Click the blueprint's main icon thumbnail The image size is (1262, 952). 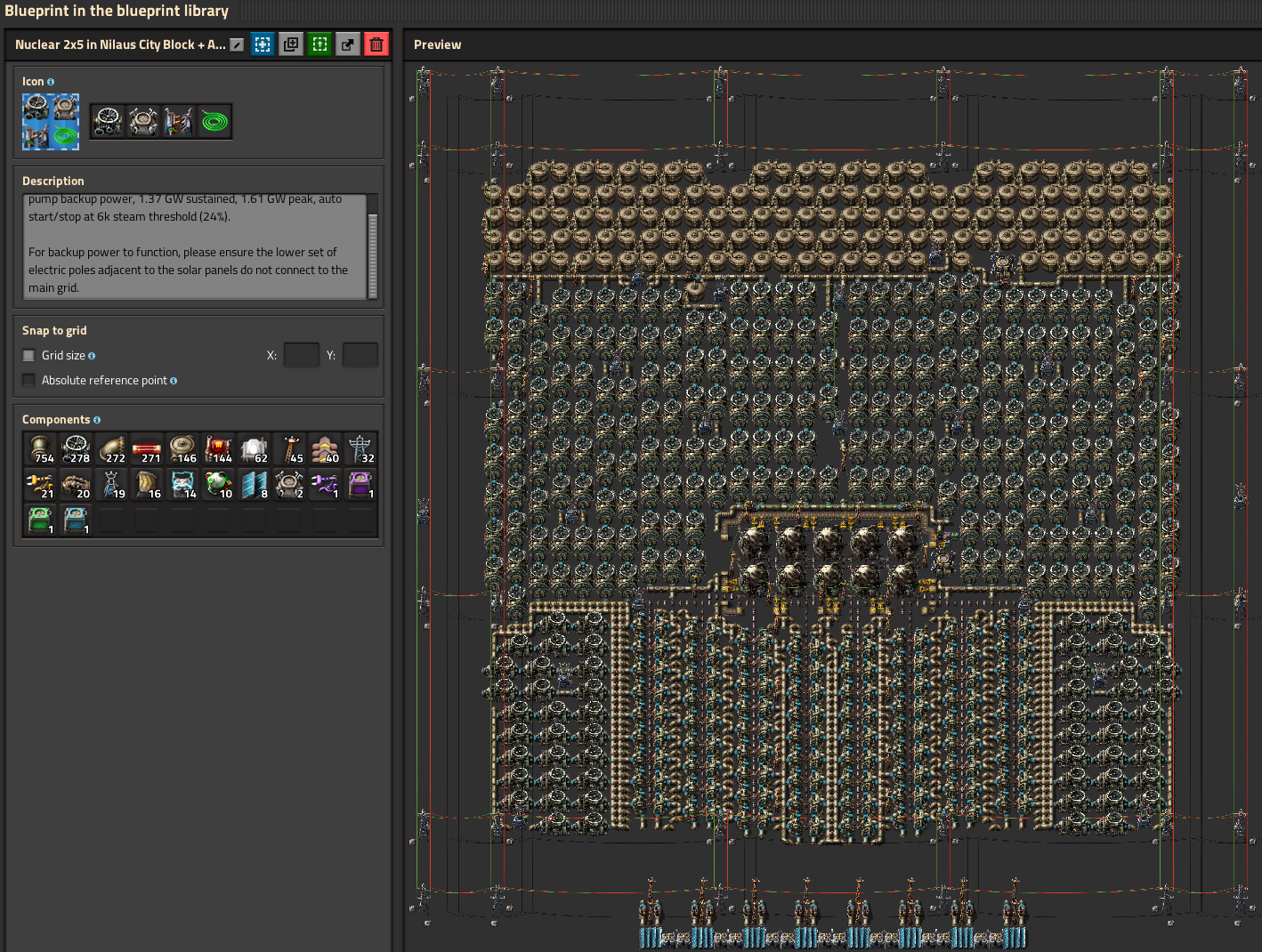click(x=51, y=122)
